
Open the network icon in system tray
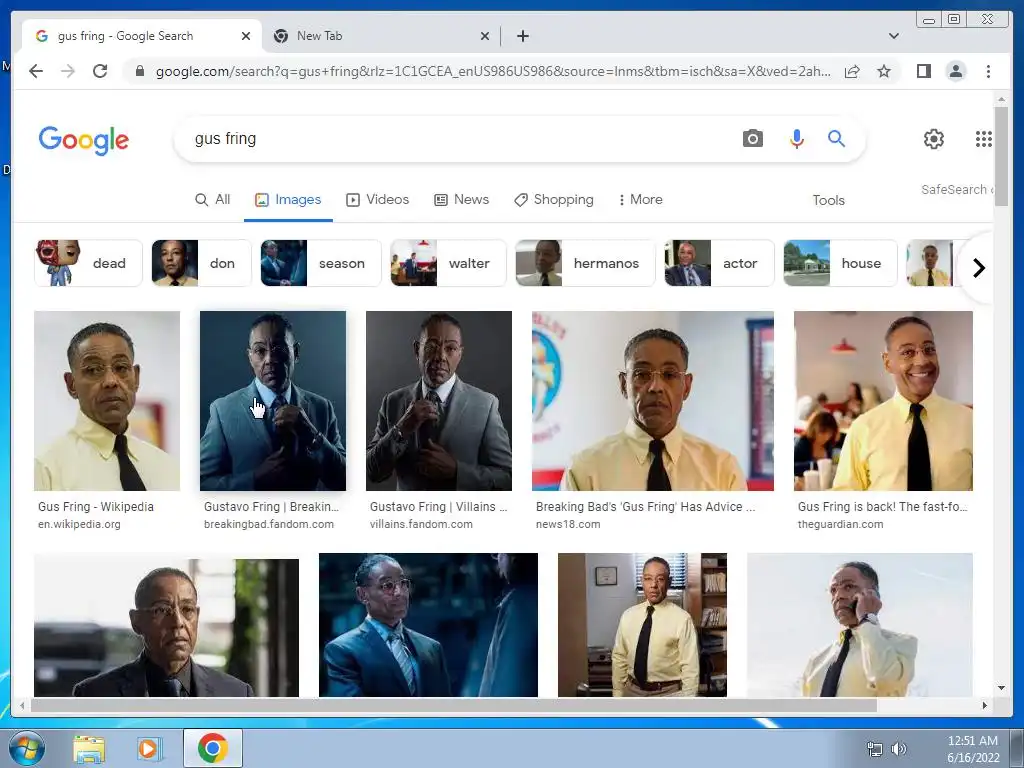pyautogui.click(x=874, y=749)
